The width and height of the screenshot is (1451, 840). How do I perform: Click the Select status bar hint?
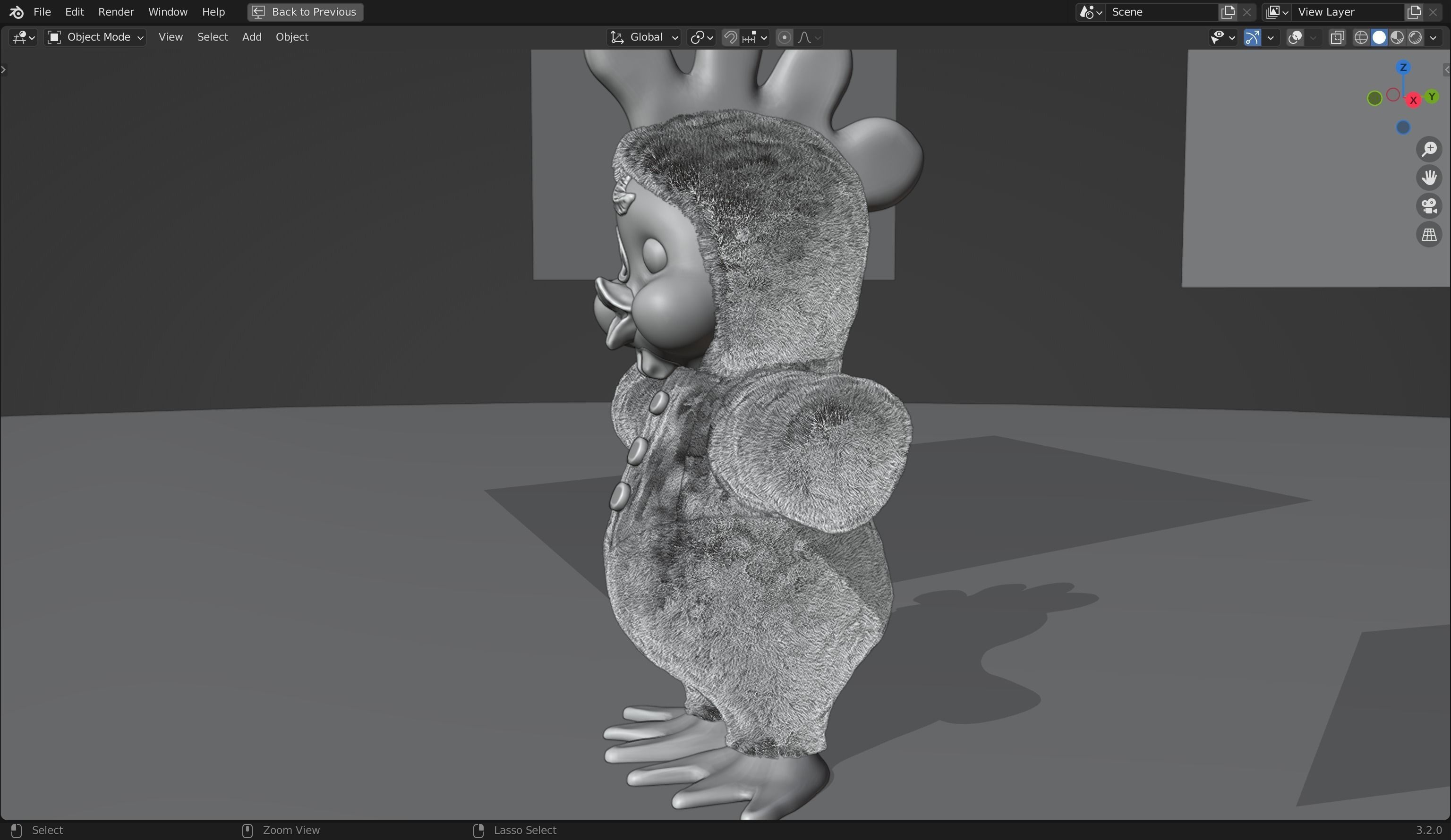47,830
